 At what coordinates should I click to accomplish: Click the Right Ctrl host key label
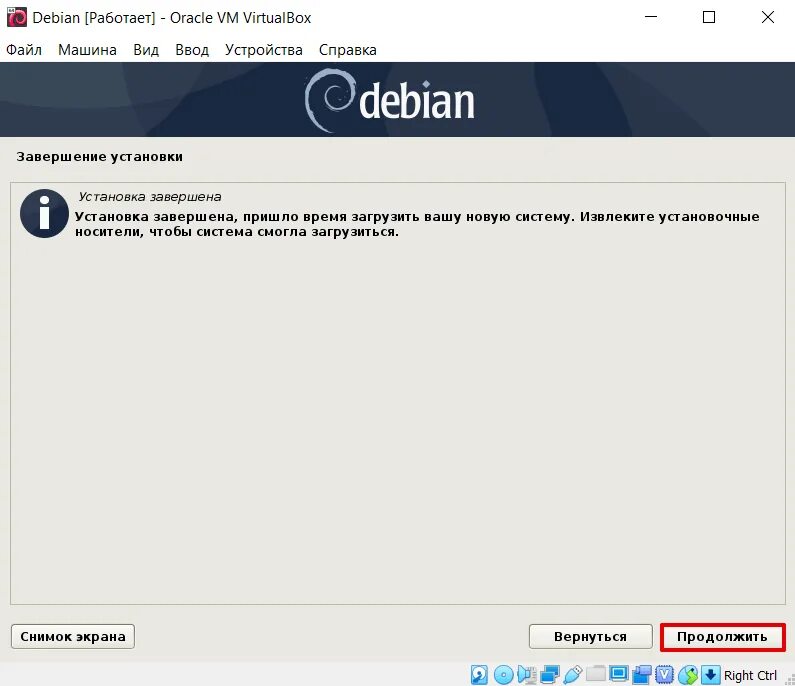[x=750, y=675]
